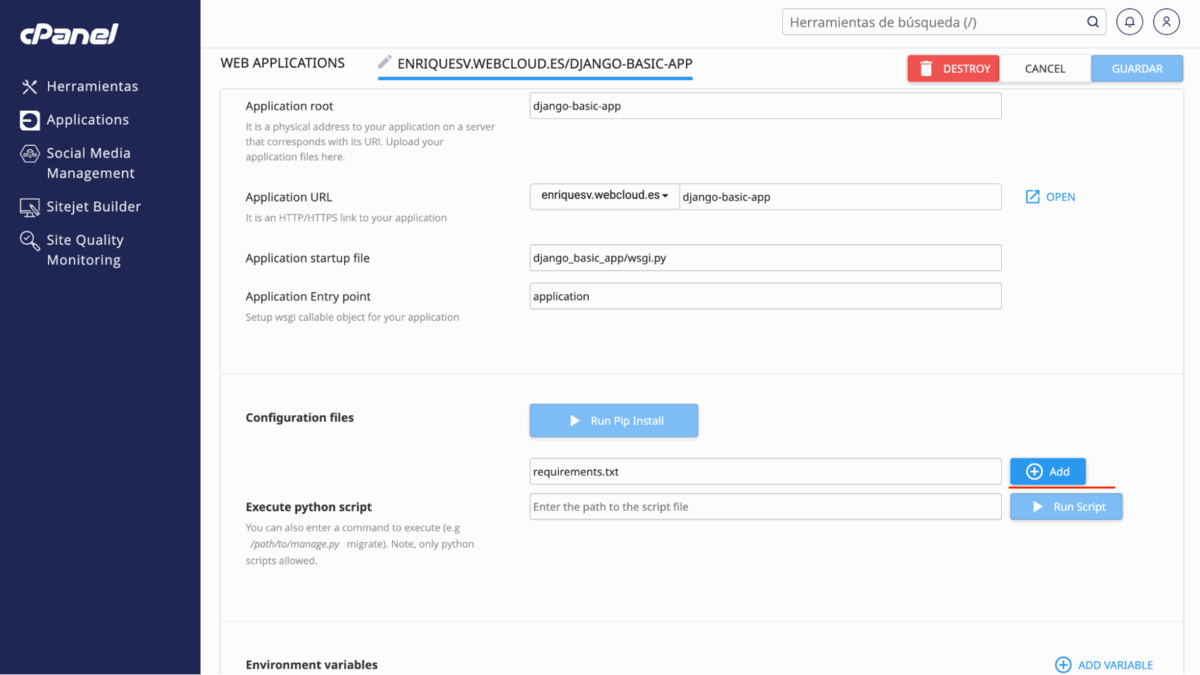Image resolution: width=1200 pixels, height=675 pixels.
Task: Open the notifications bell
Action: tap(1130, 22)
